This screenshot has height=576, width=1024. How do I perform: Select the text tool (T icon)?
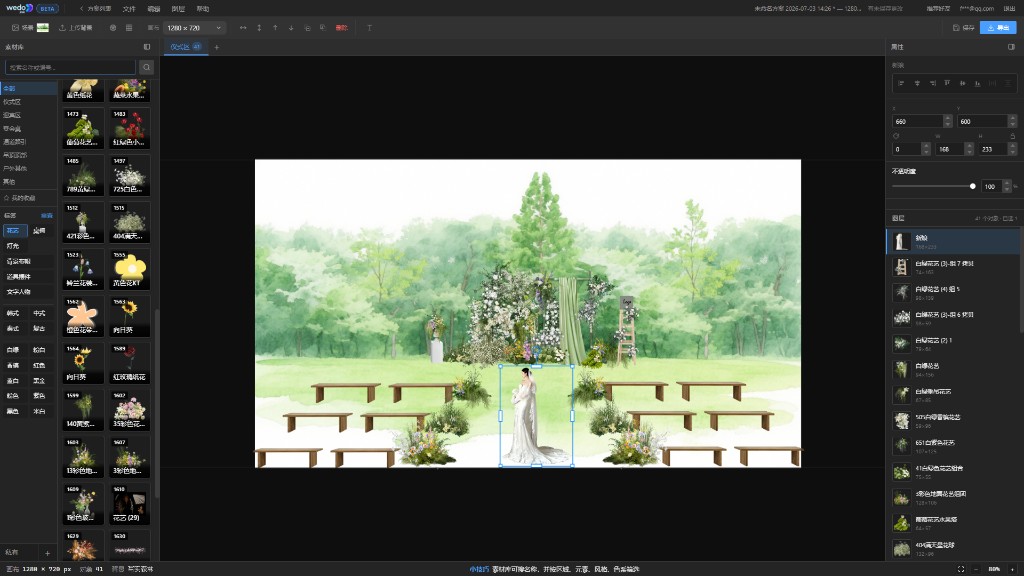click(369, 28)
